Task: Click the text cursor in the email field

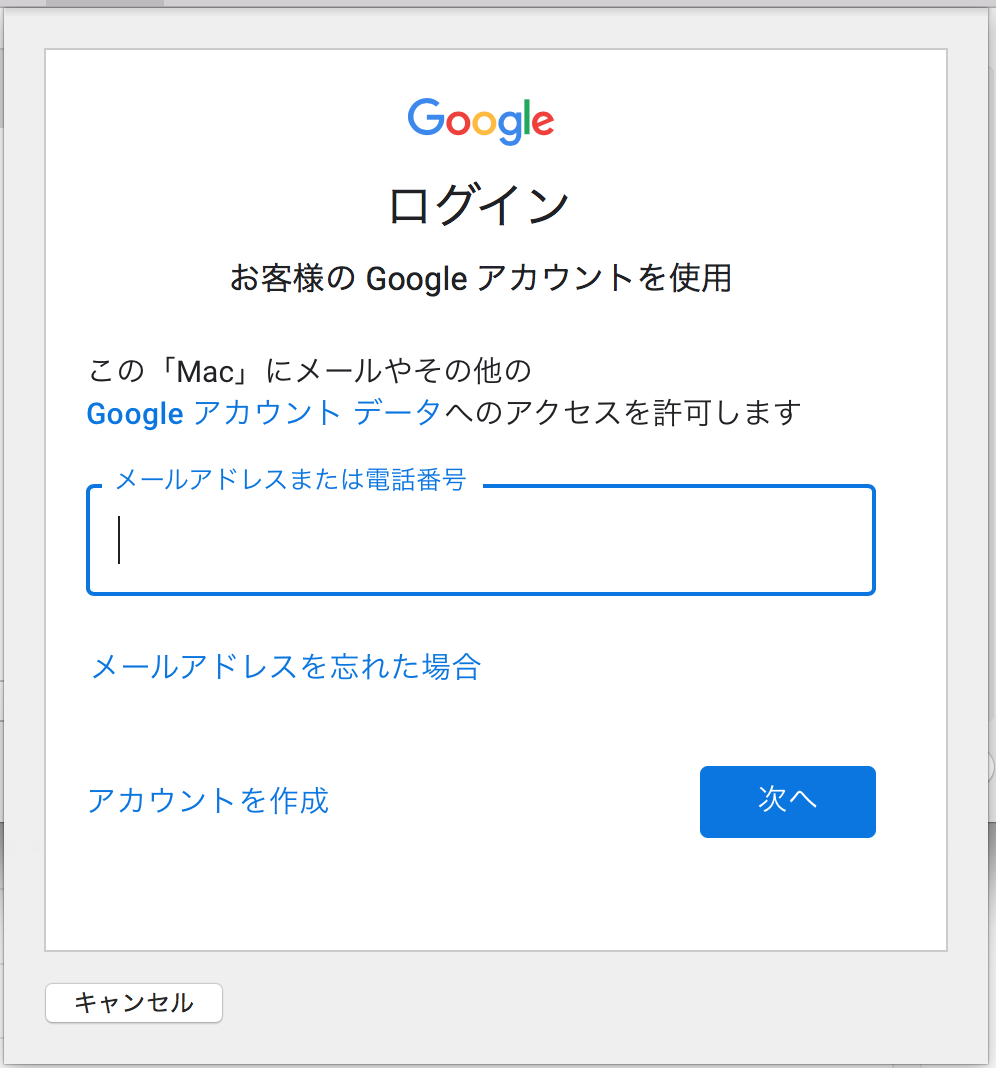Action: [119, 541]
